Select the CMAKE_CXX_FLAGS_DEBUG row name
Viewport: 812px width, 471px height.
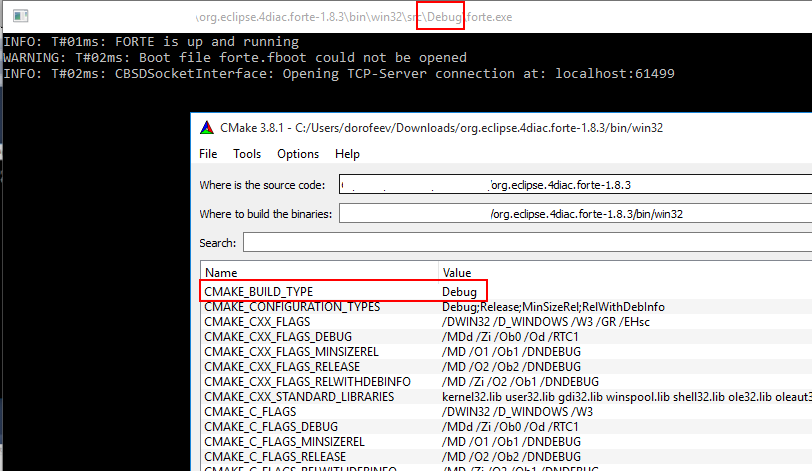click(x=278, y=337)
